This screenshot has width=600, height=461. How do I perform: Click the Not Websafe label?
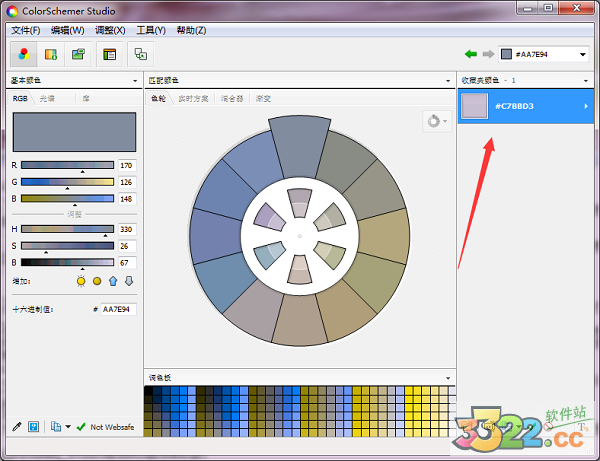(x=112, y=427)
